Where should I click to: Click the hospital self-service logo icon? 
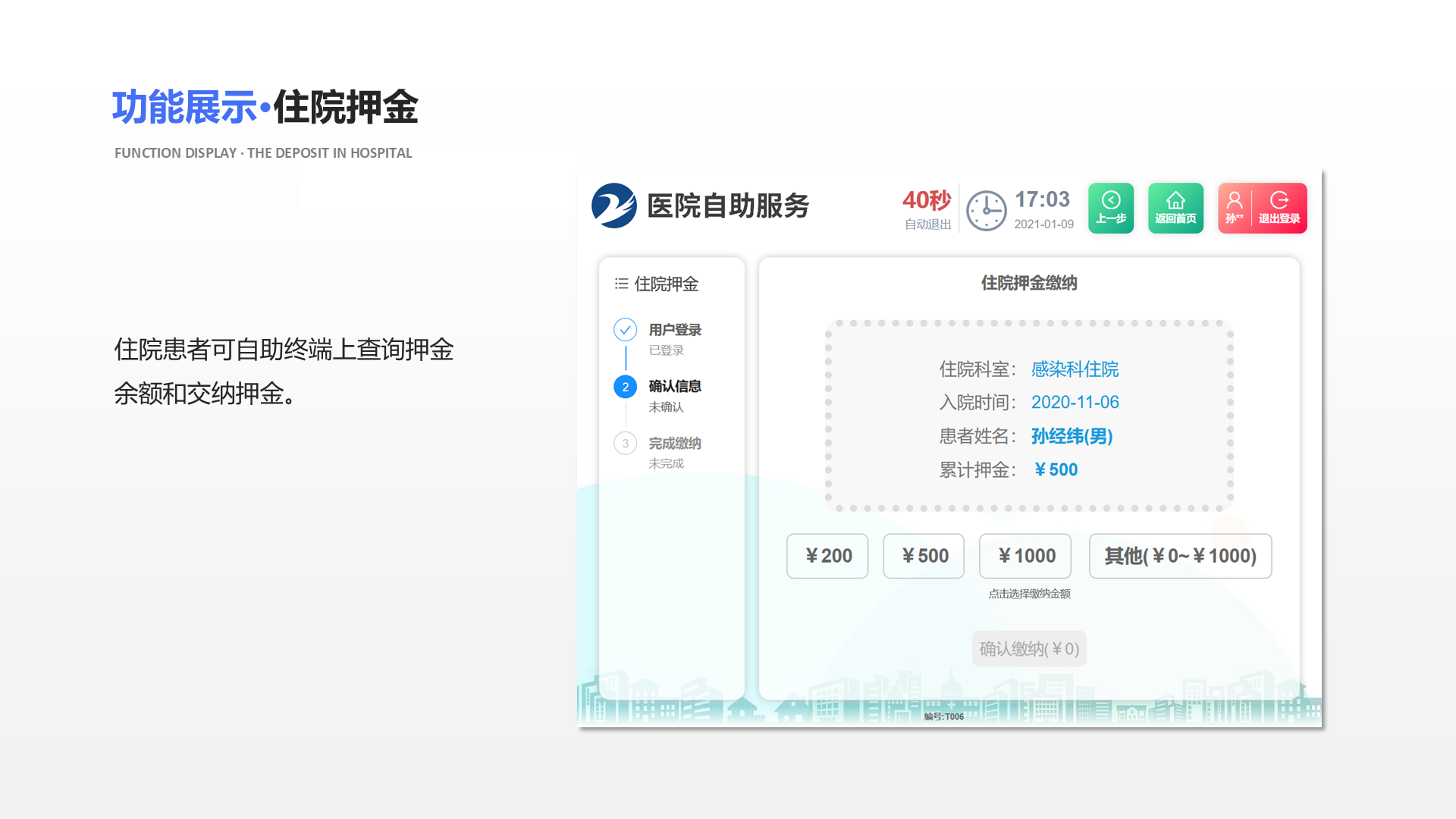tap(614, 206)
